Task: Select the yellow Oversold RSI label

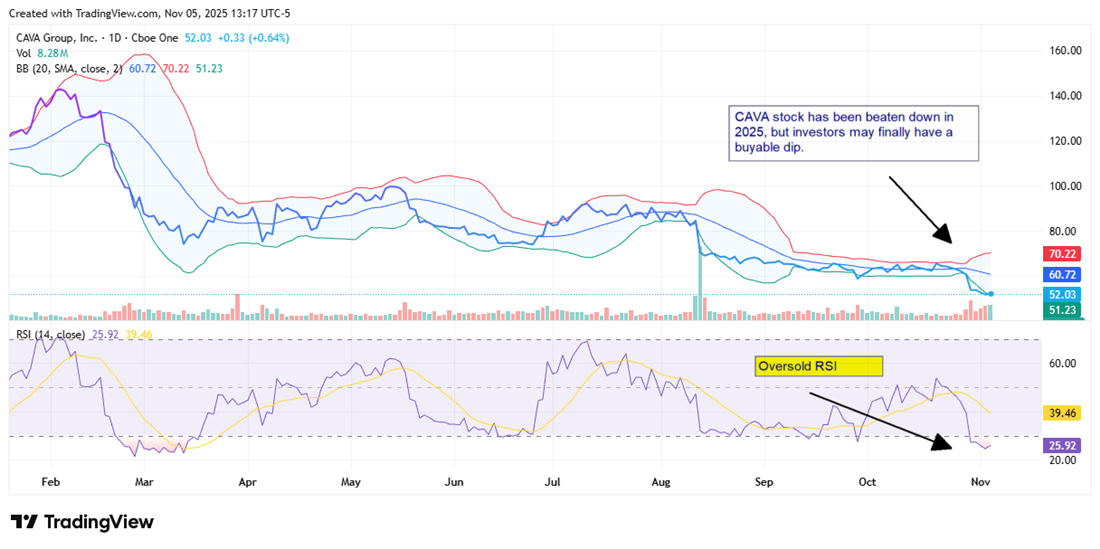Action: coord(817,366)
